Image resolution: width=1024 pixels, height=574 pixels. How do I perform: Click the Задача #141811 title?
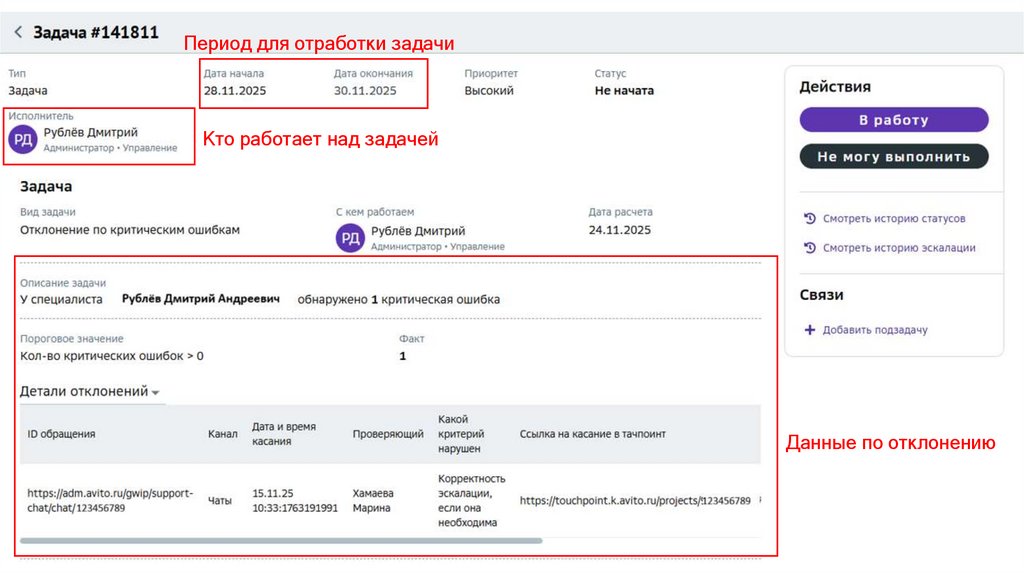point(96,32)
